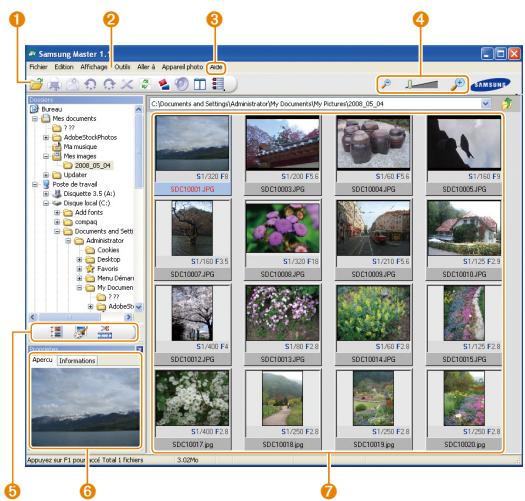Select the 2008_05_04 folder in tree
The height and width of the screenshot is (501, 525).
point(92,165)
